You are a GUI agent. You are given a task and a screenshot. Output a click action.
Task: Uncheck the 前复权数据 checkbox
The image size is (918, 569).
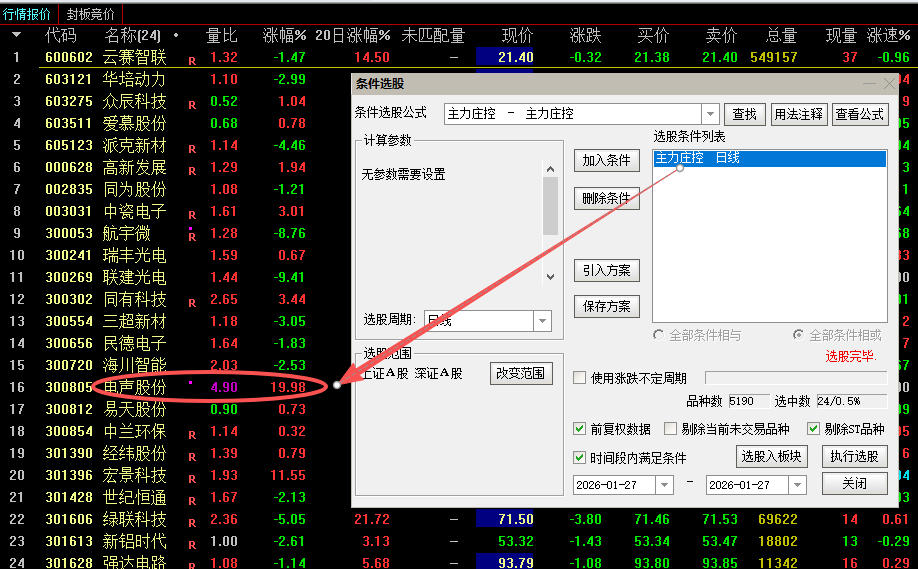point(580,429)
